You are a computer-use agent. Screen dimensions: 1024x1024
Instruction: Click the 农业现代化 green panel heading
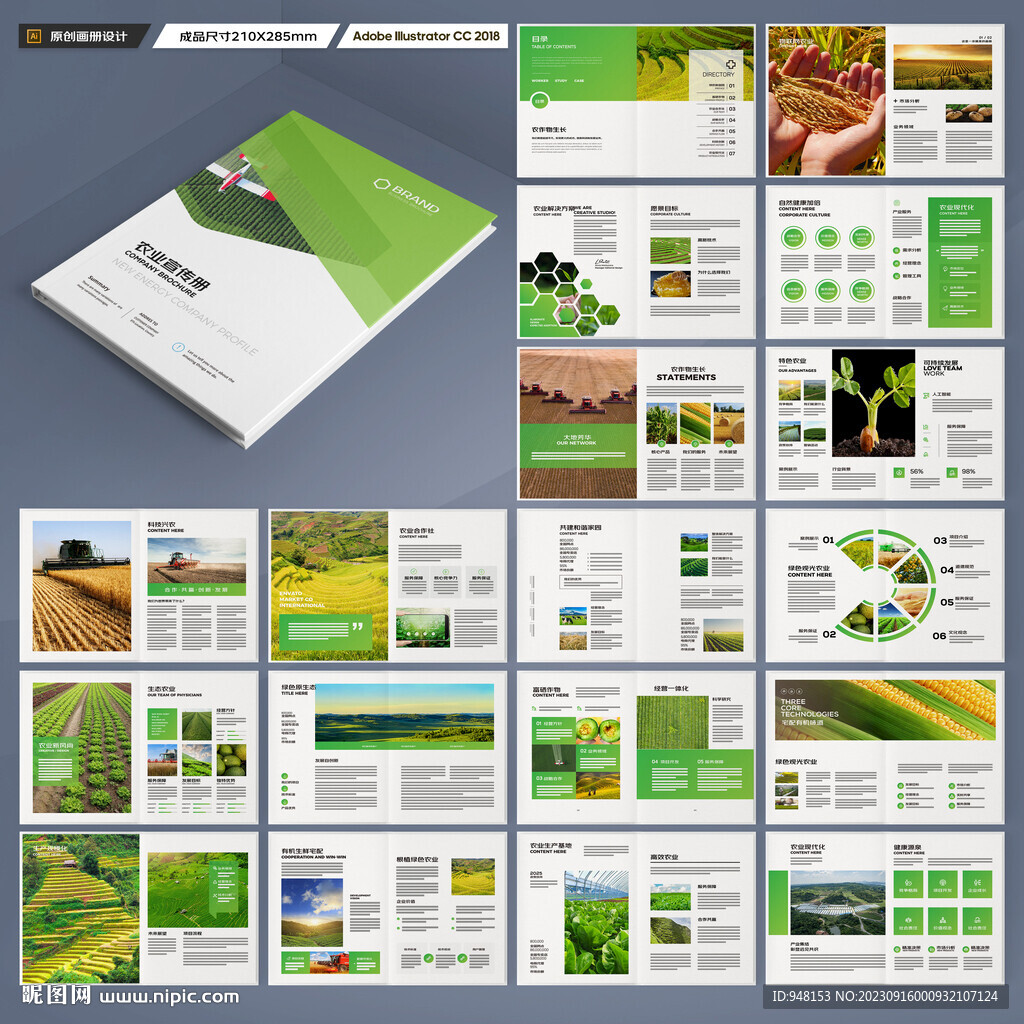(956, 207)
